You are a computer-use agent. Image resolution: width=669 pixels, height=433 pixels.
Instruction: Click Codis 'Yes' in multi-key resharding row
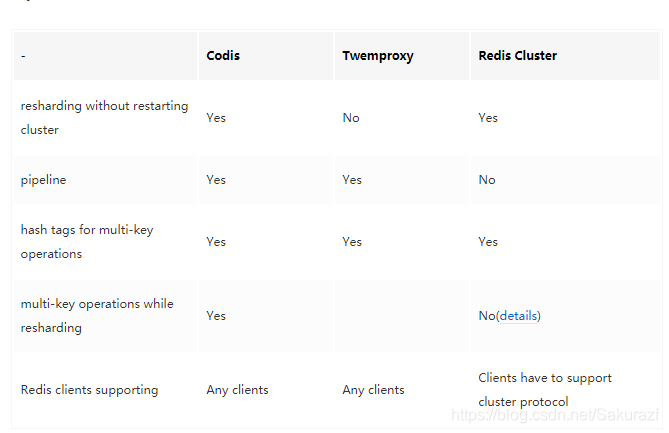(x=216, y=316)
